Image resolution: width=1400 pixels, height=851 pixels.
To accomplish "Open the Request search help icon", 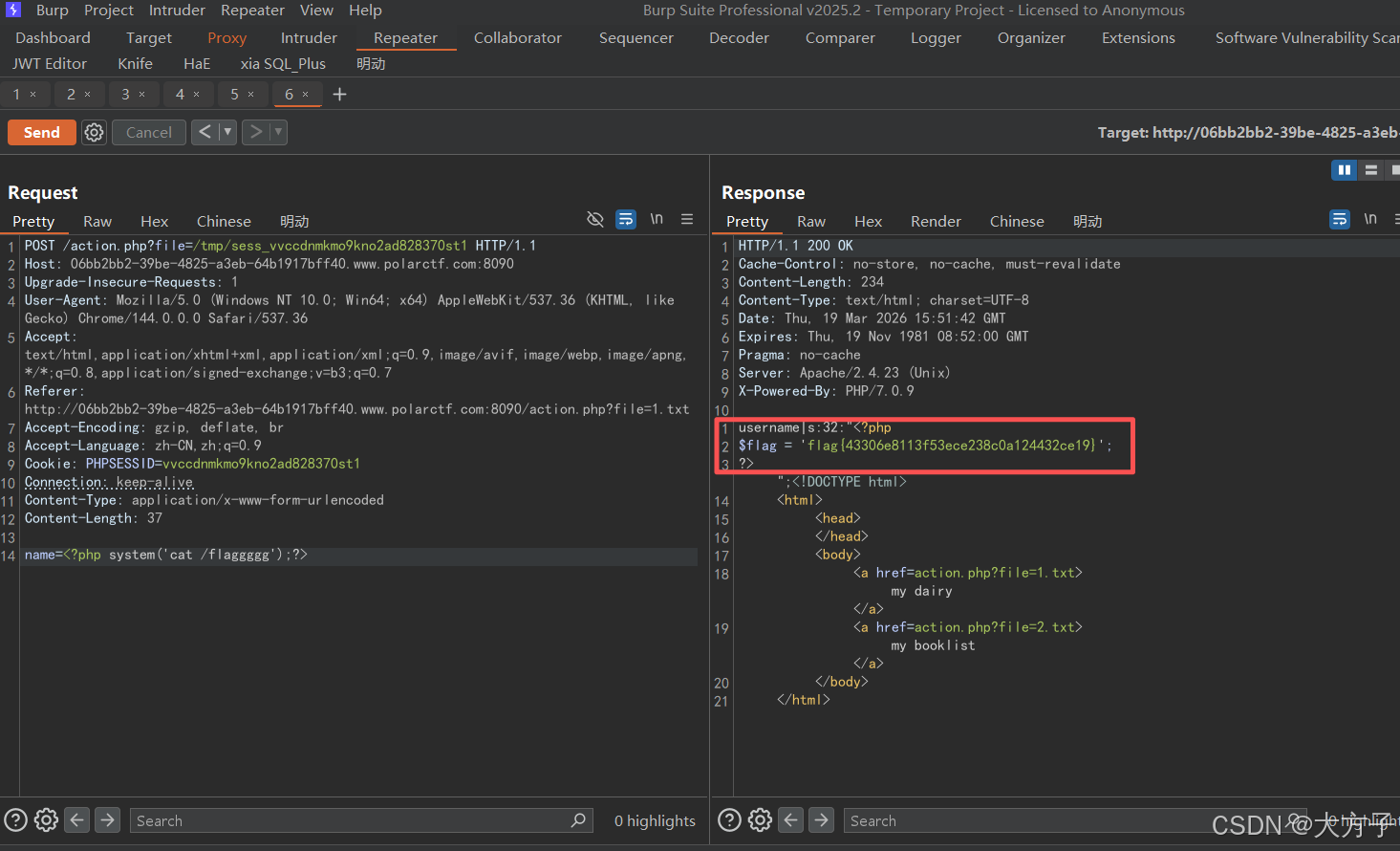I will coord(16,819).
